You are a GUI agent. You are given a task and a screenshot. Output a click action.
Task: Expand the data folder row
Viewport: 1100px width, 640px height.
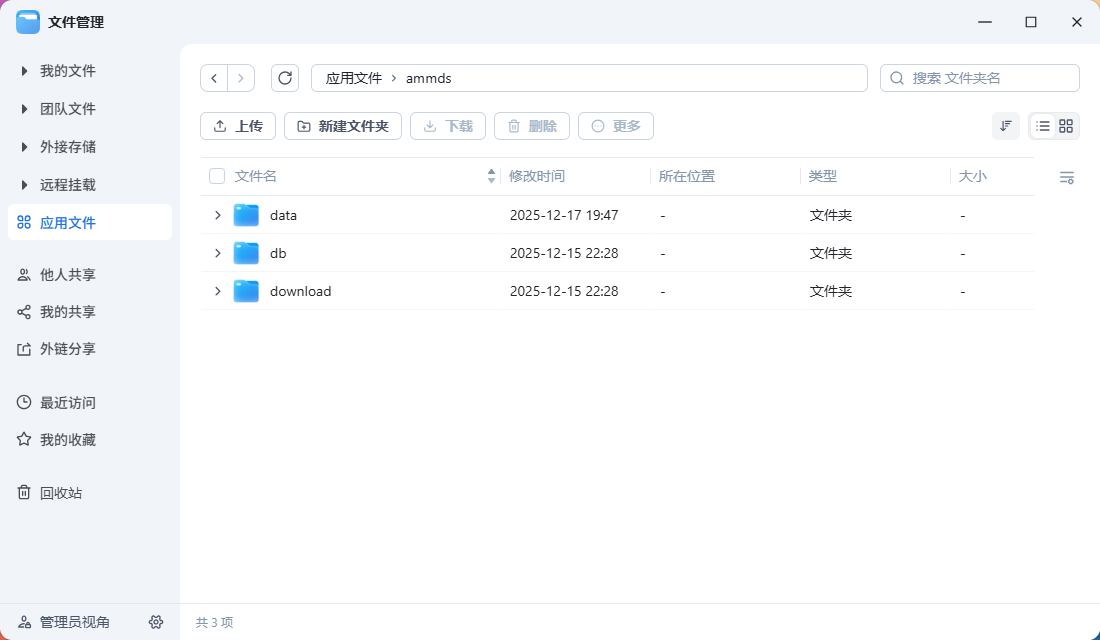(217, 214)
